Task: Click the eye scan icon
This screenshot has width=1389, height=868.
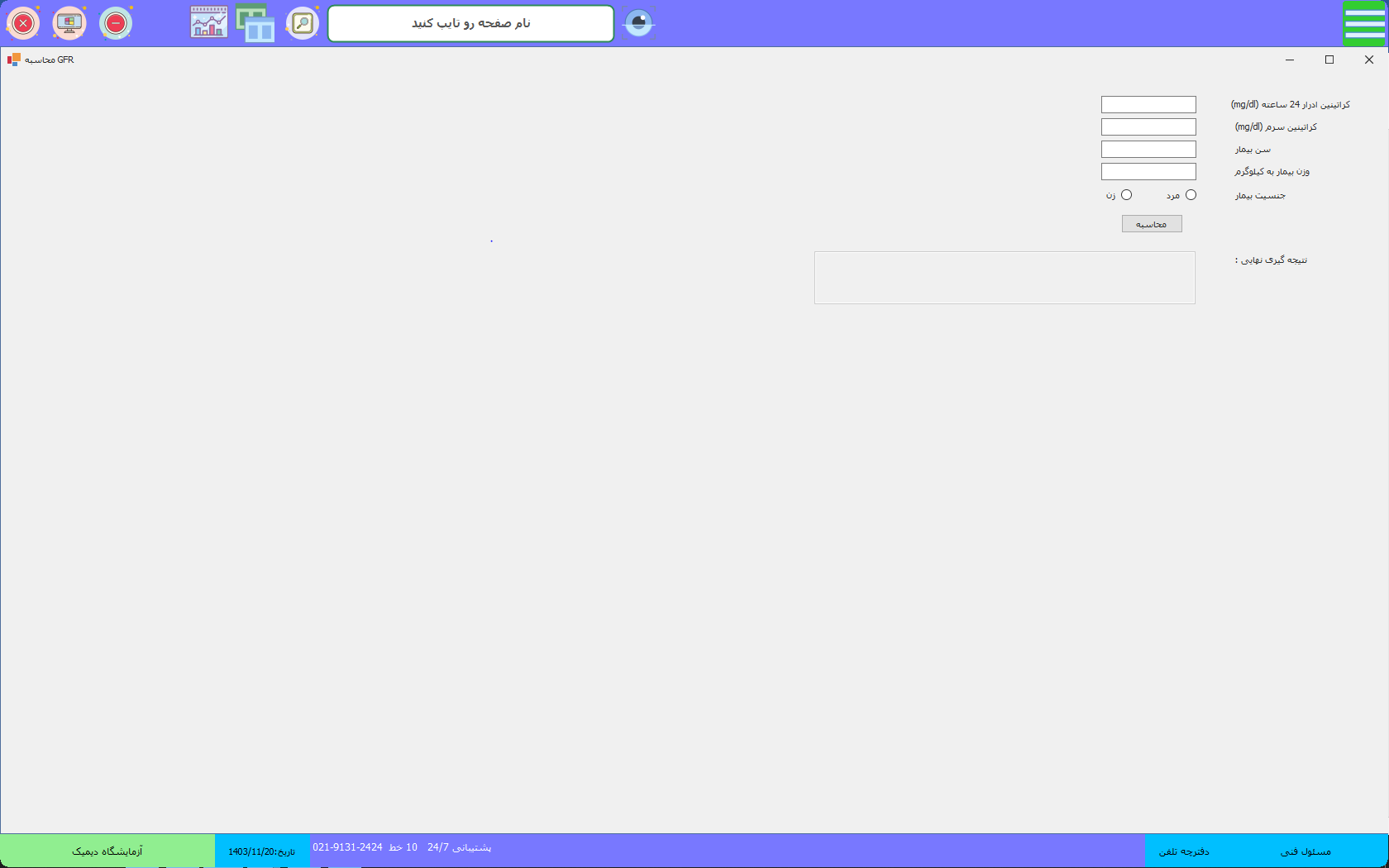Action: click(x=638, y=23)
